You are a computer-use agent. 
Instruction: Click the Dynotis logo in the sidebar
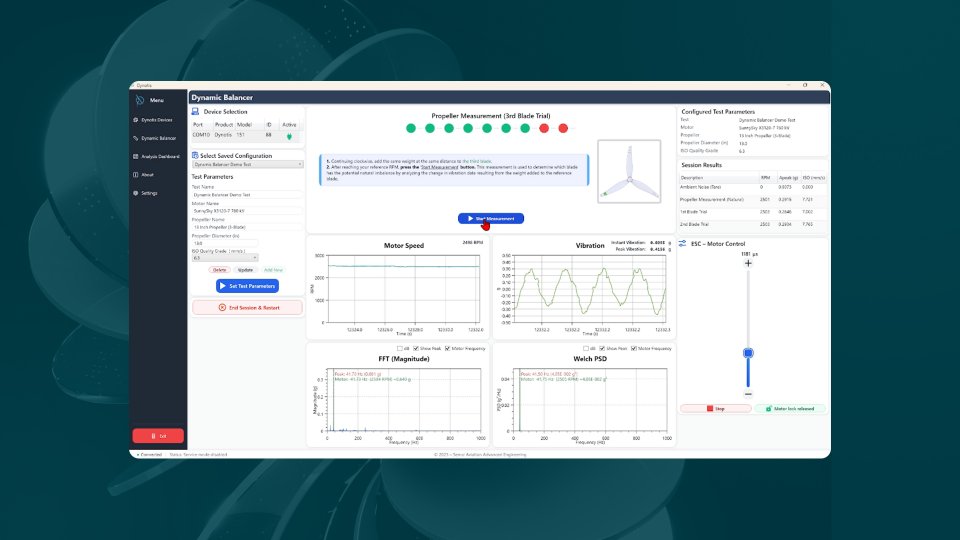140,100
